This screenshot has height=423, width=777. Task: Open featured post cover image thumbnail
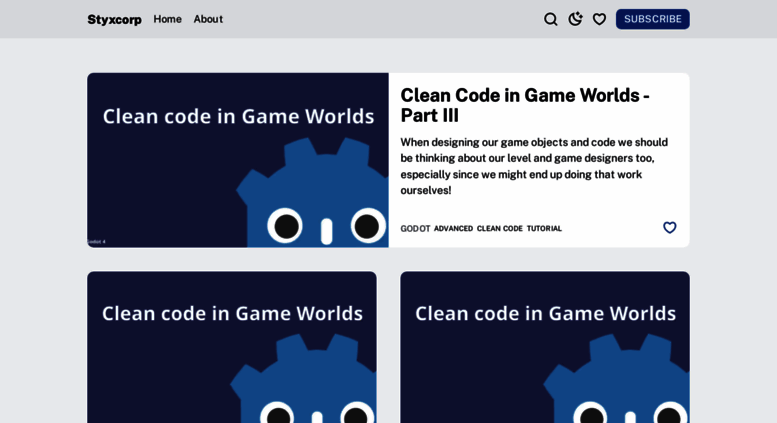point(238,160)
